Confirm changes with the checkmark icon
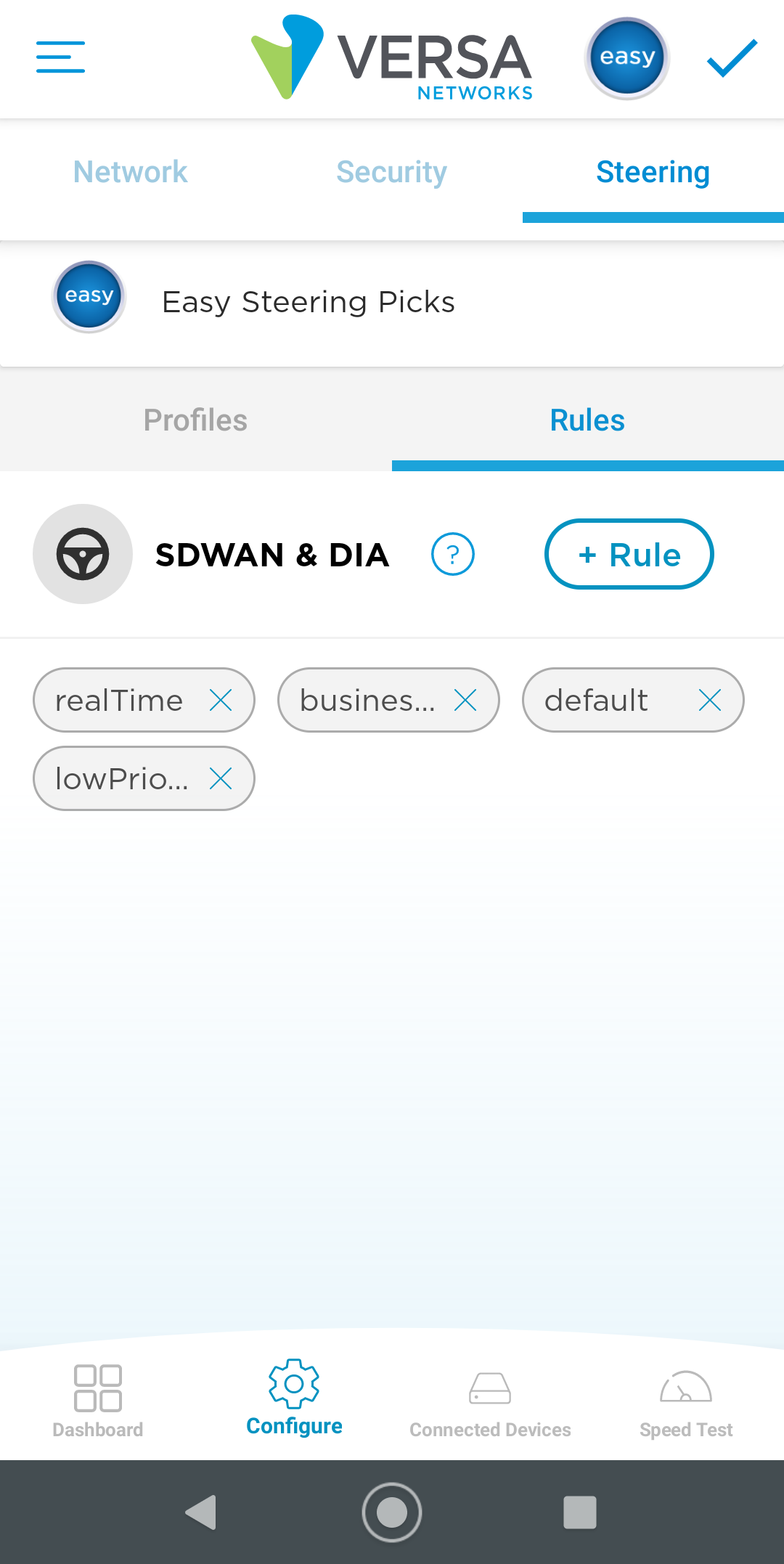The width and height of the screenshot is (784, 1564). 732,58
